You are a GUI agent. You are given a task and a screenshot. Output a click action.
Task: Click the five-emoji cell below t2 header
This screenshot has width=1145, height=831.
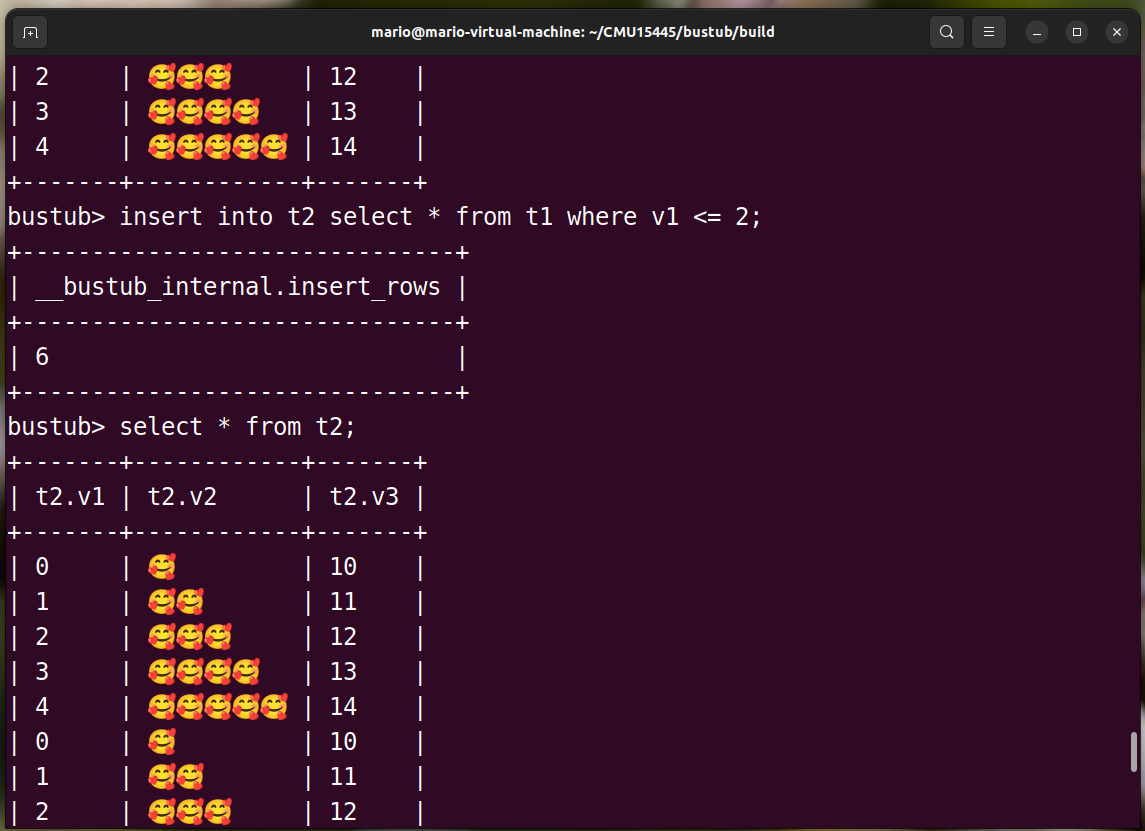click(217, 707)
